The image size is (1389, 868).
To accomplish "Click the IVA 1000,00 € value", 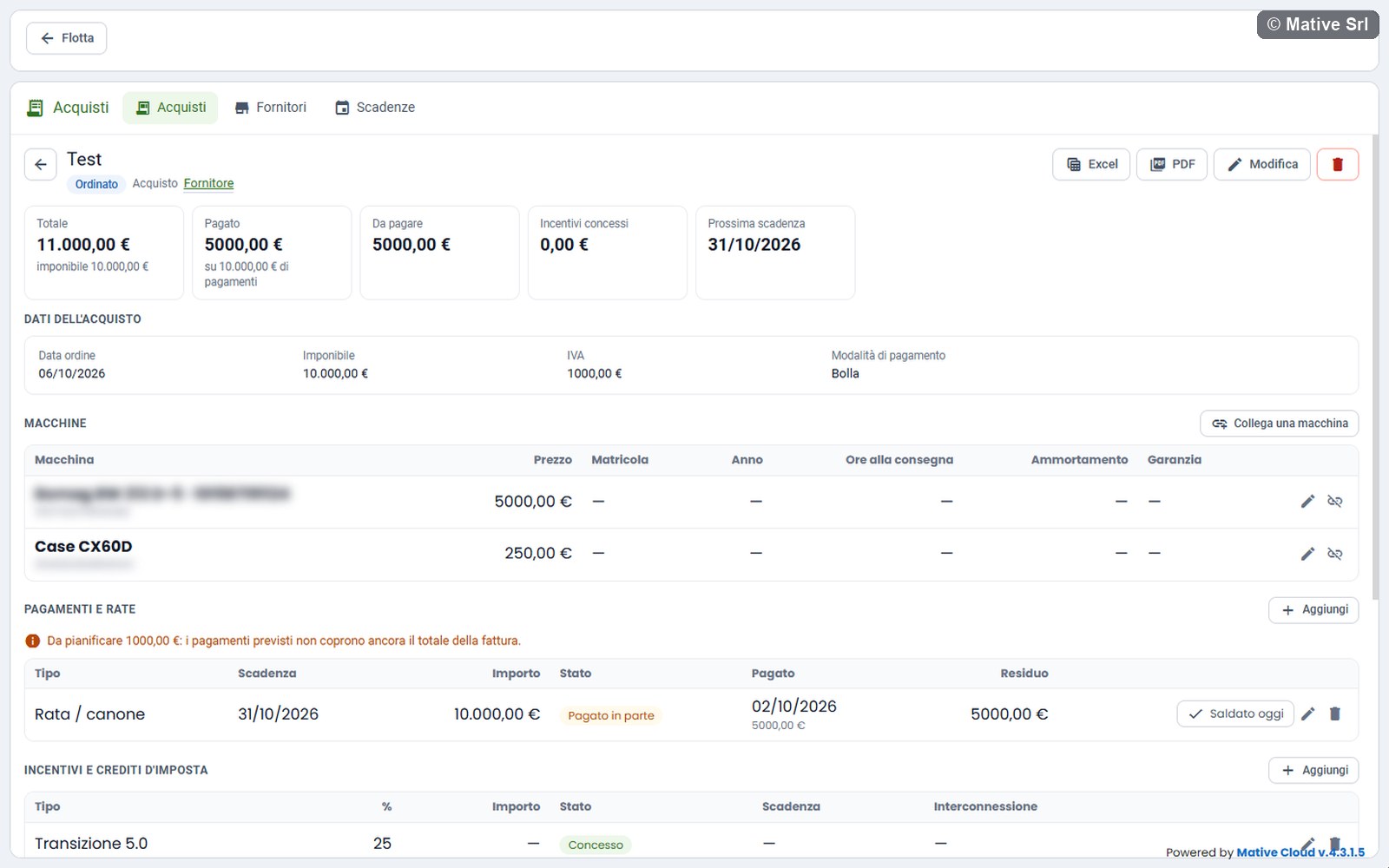I will tap(595, 373).
